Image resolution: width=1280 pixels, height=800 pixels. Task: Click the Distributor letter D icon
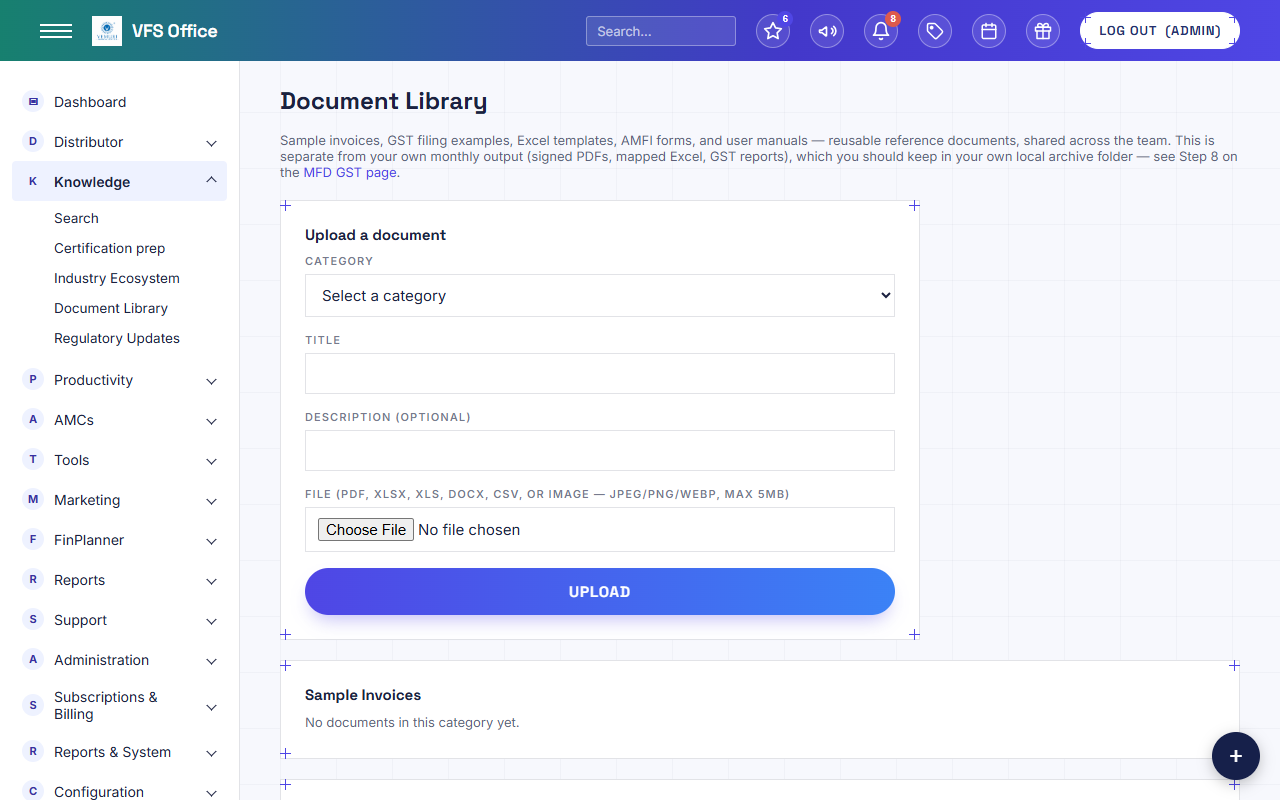[33, 141]
